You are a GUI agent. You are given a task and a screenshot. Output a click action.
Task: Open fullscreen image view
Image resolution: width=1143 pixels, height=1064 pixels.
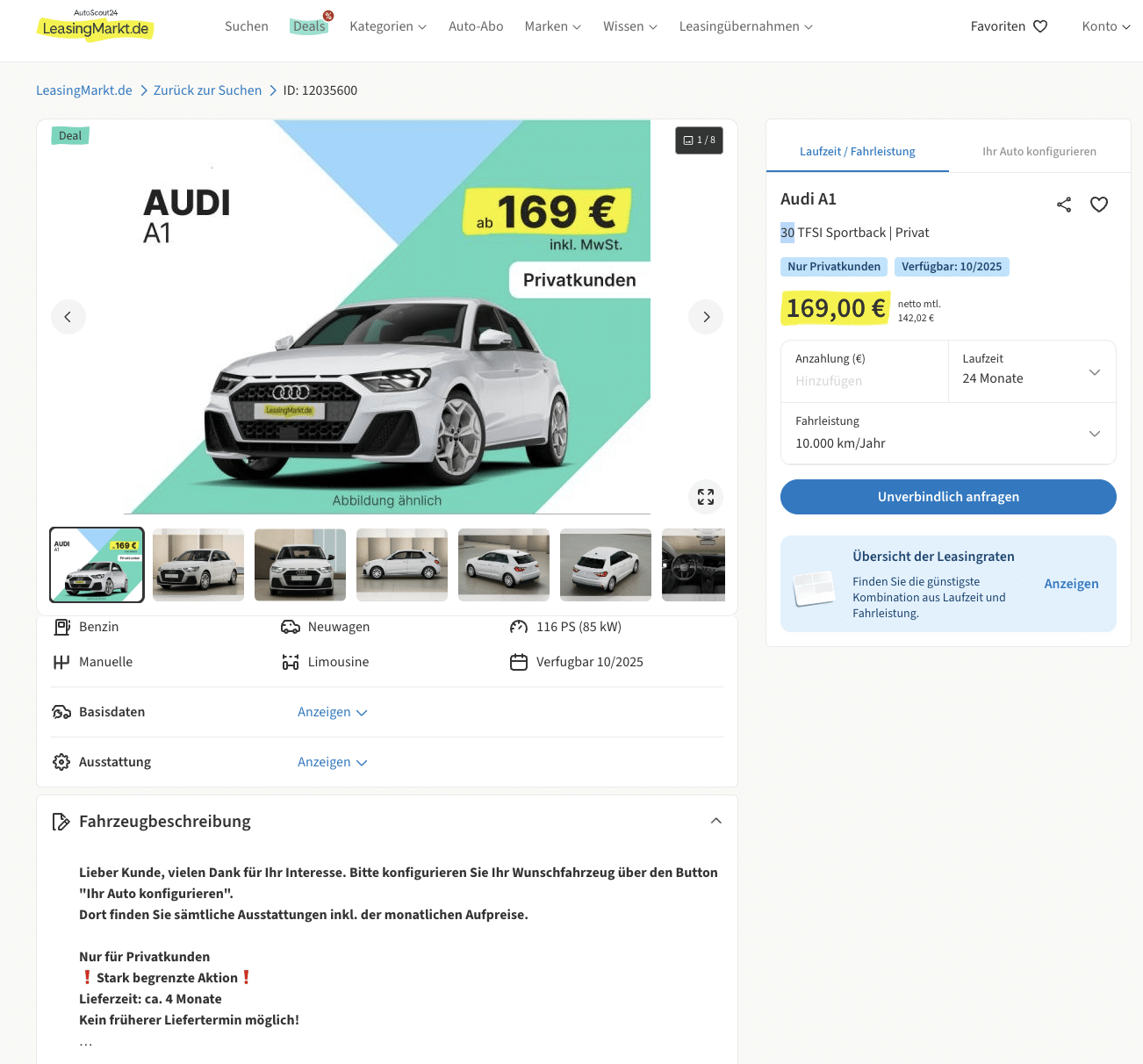pyautogui.click(x=706, y=497)
